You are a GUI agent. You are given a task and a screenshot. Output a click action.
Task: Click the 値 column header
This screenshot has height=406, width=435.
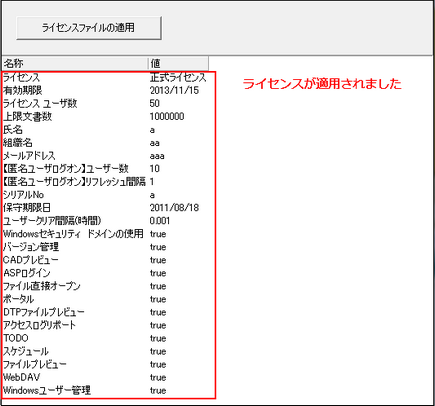tap(178, 63)
